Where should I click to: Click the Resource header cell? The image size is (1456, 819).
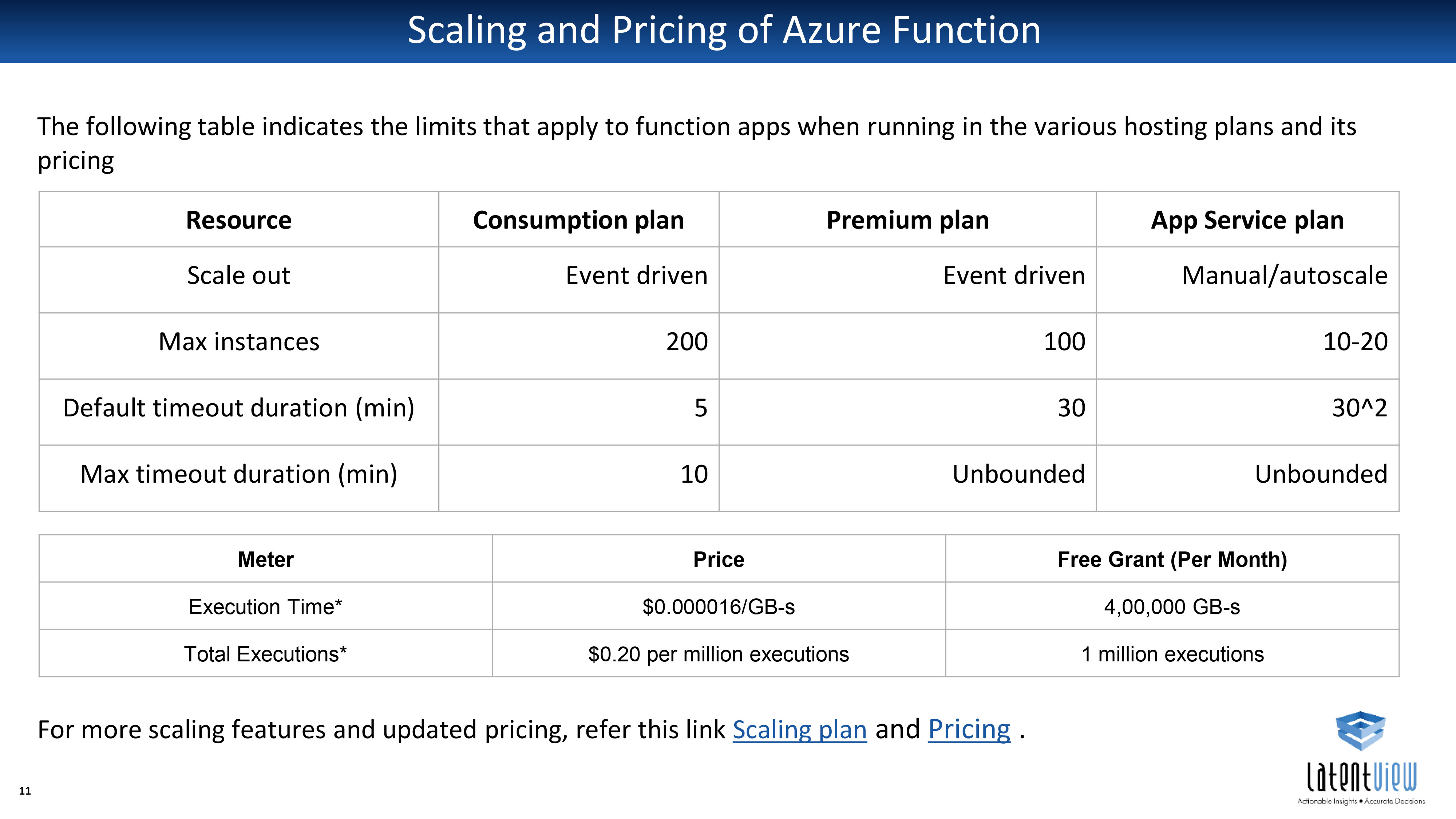[x=238, y=219]
